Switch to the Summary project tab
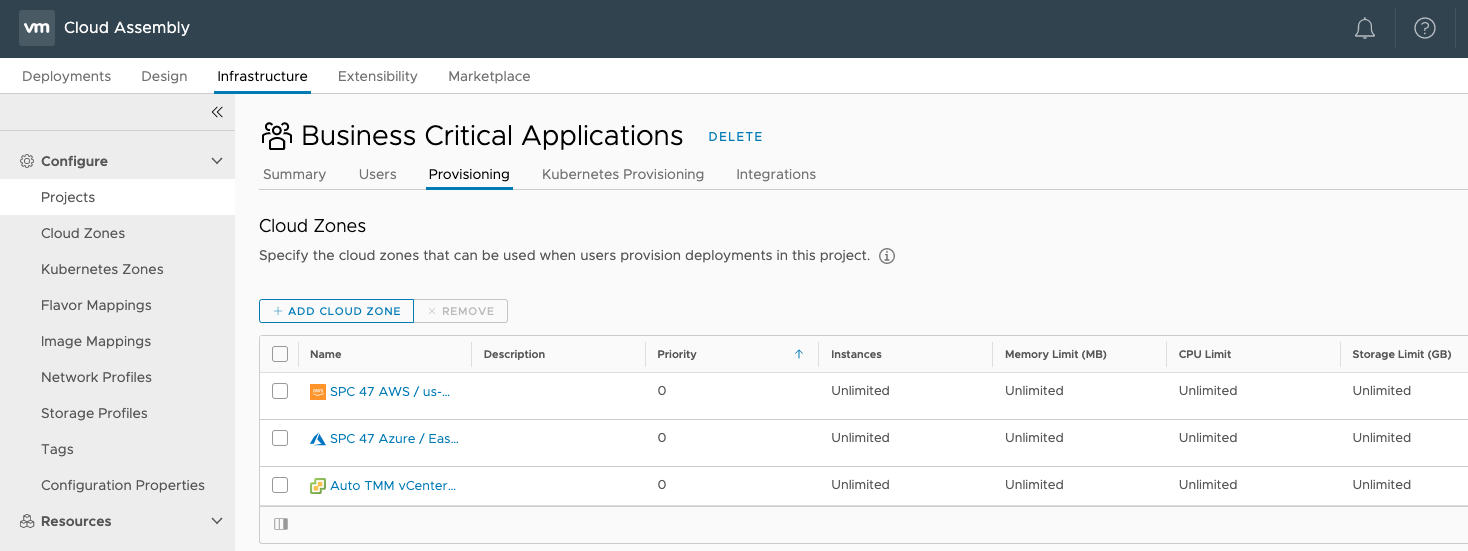1468x551 pixels. click(294, 174)
